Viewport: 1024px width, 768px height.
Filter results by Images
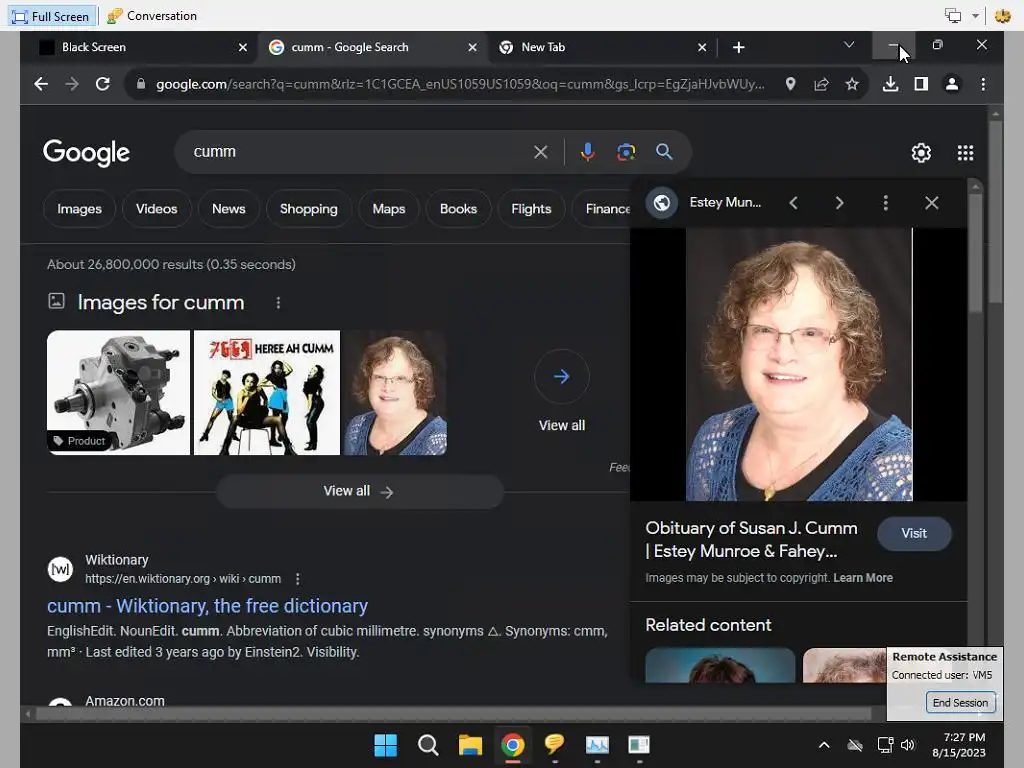[x=79, y=209]
